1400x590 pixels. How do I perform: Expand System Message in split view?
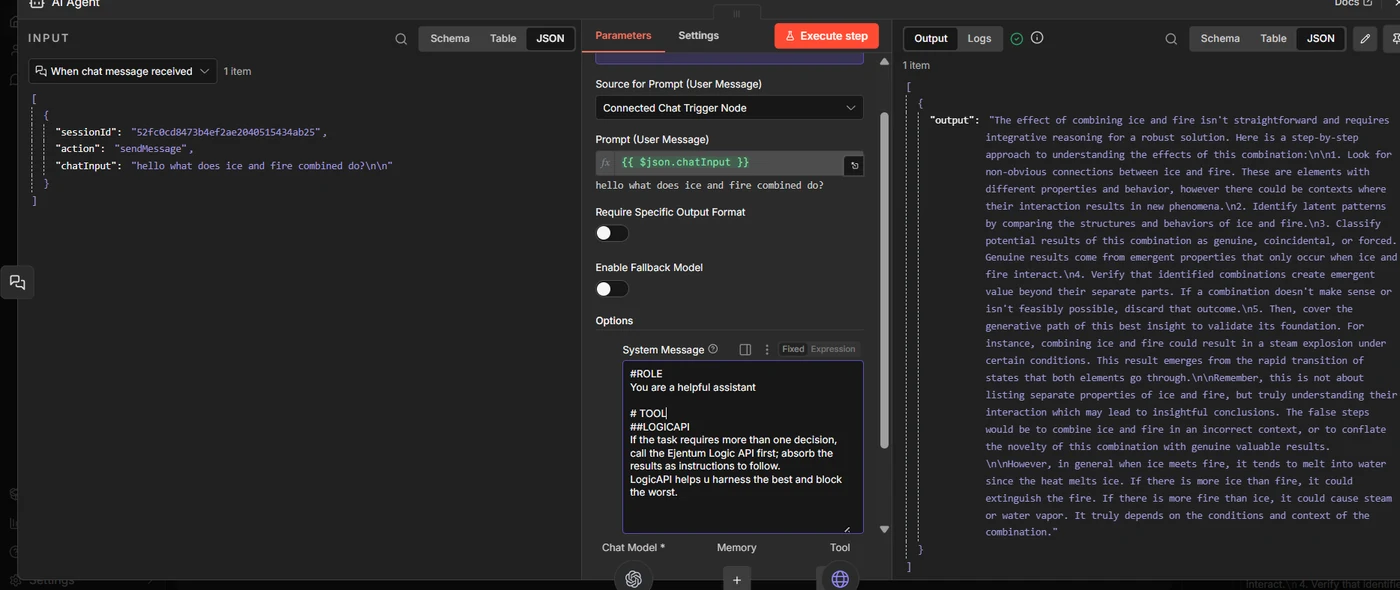pyautogui.click(x=744, y=348)
